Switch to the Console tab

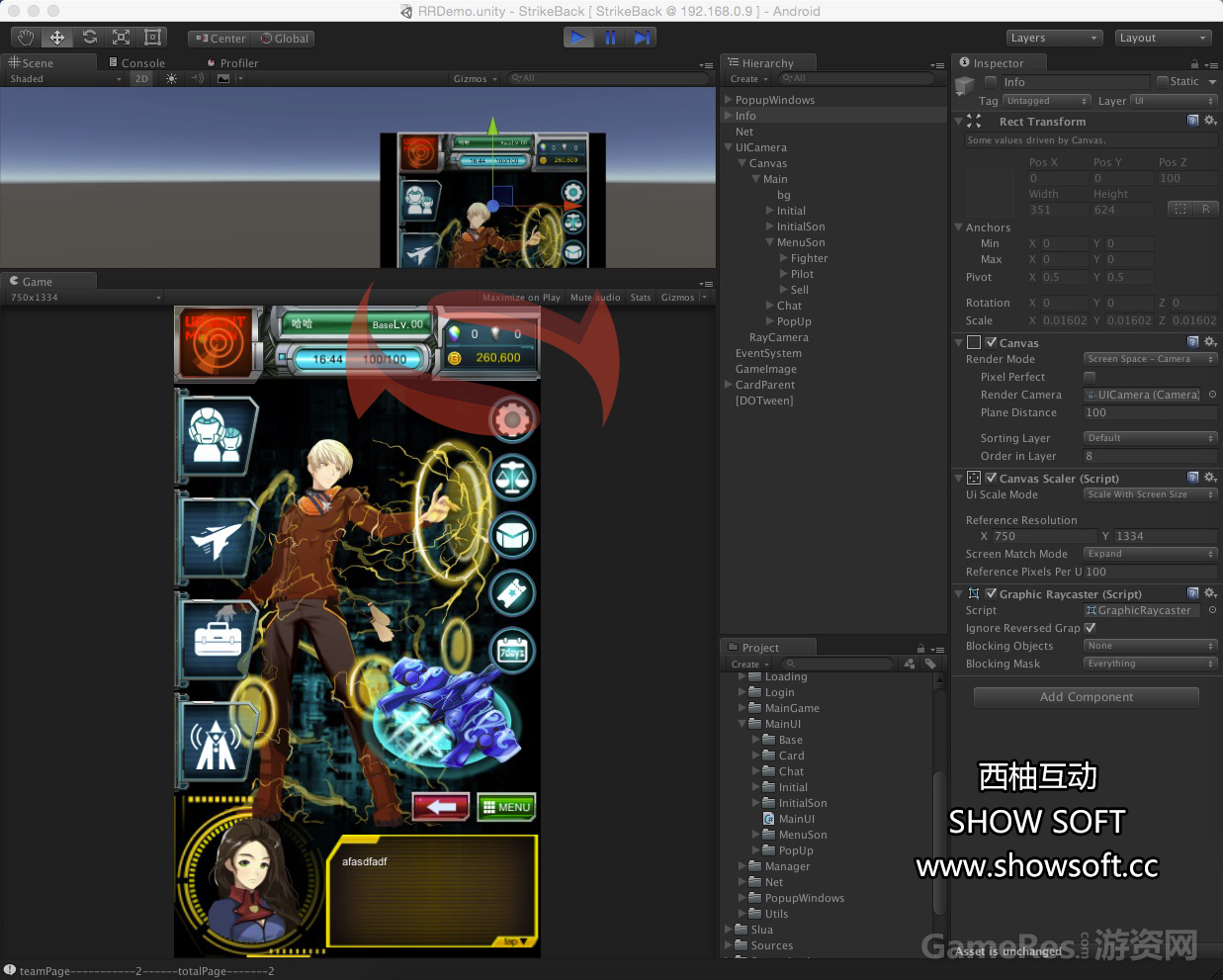pyautogui.click(x=137, y=62)
